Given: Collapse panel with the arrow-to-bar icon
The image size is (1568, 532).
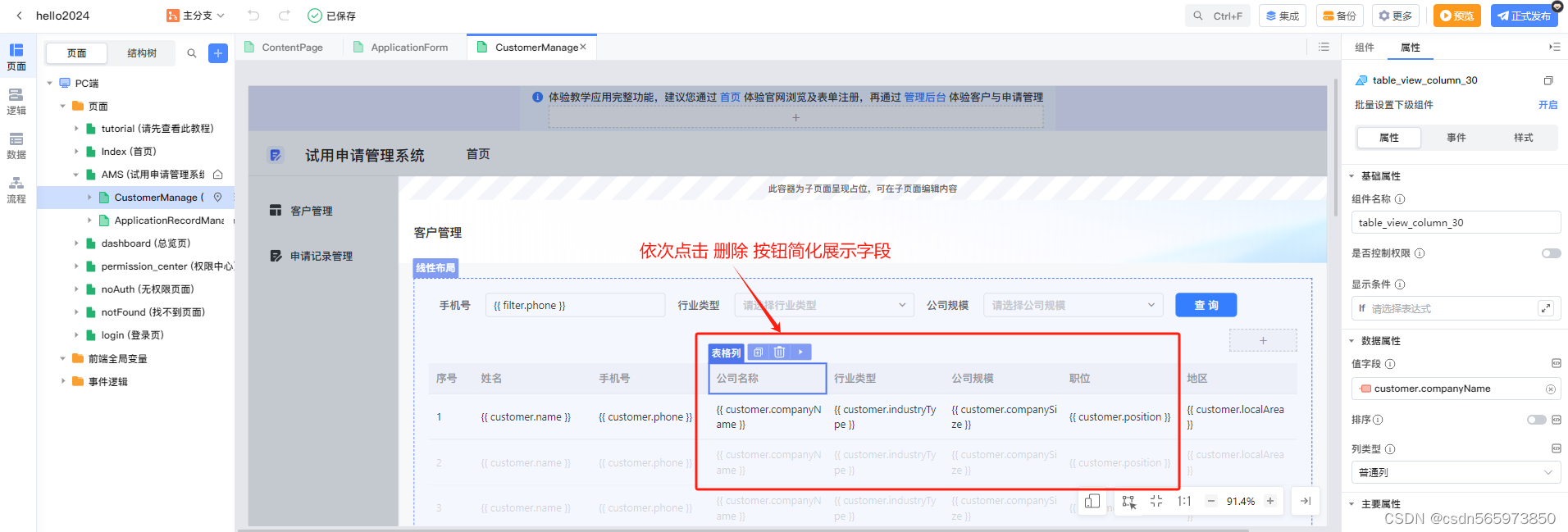Looking at the screenshot, I should [1306, 501].
